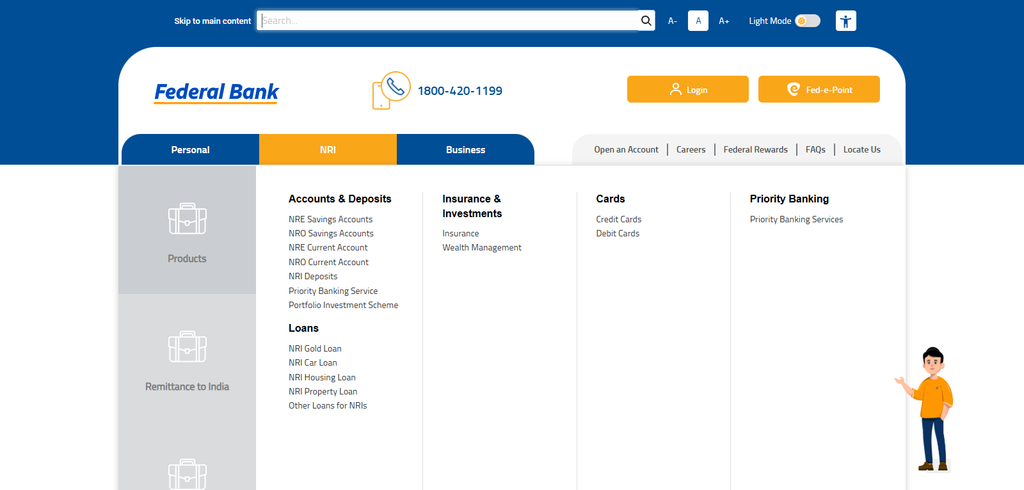The height and width of the screenshot is (490, 1024).
Task: Click the Loans heading
Action: click(x=304, y=328)
